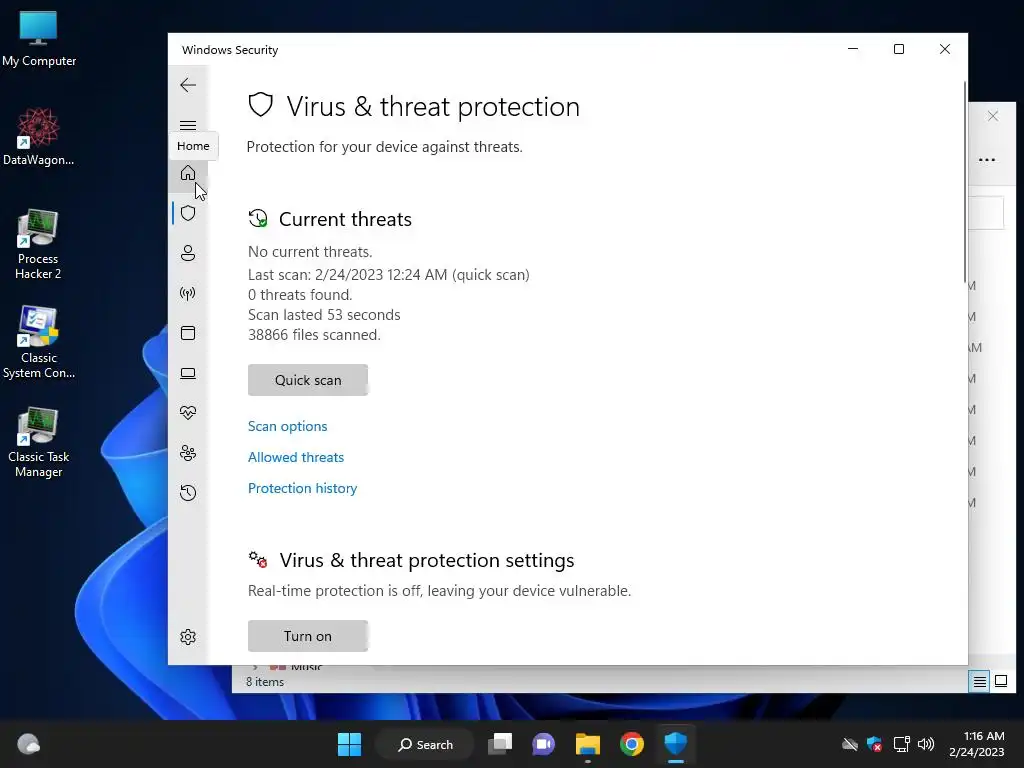Open Task View from the taskbar
1024x768 pixels.
coord(500,744)
